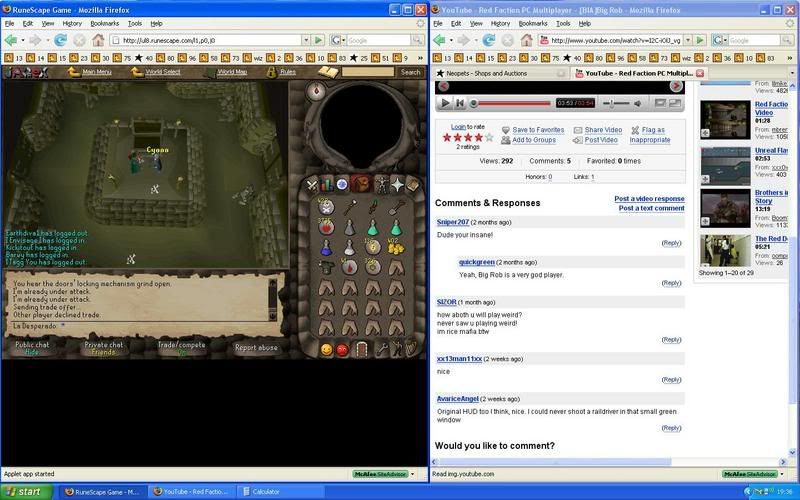Toggle RuneScape Trade/compete setting
Viewport: 800px width, 500px height.
pos(181,348)
